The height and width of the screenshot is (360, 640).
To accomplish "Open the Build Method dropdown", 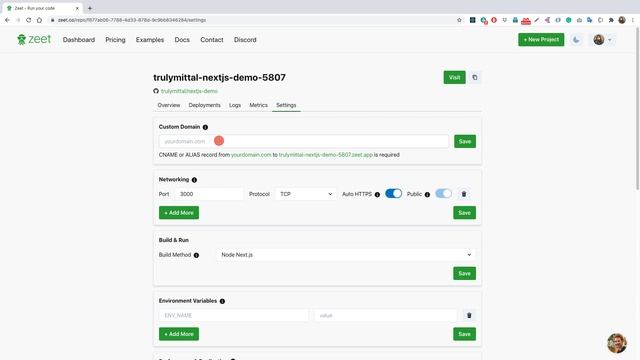I will click(x=346, y=255).
